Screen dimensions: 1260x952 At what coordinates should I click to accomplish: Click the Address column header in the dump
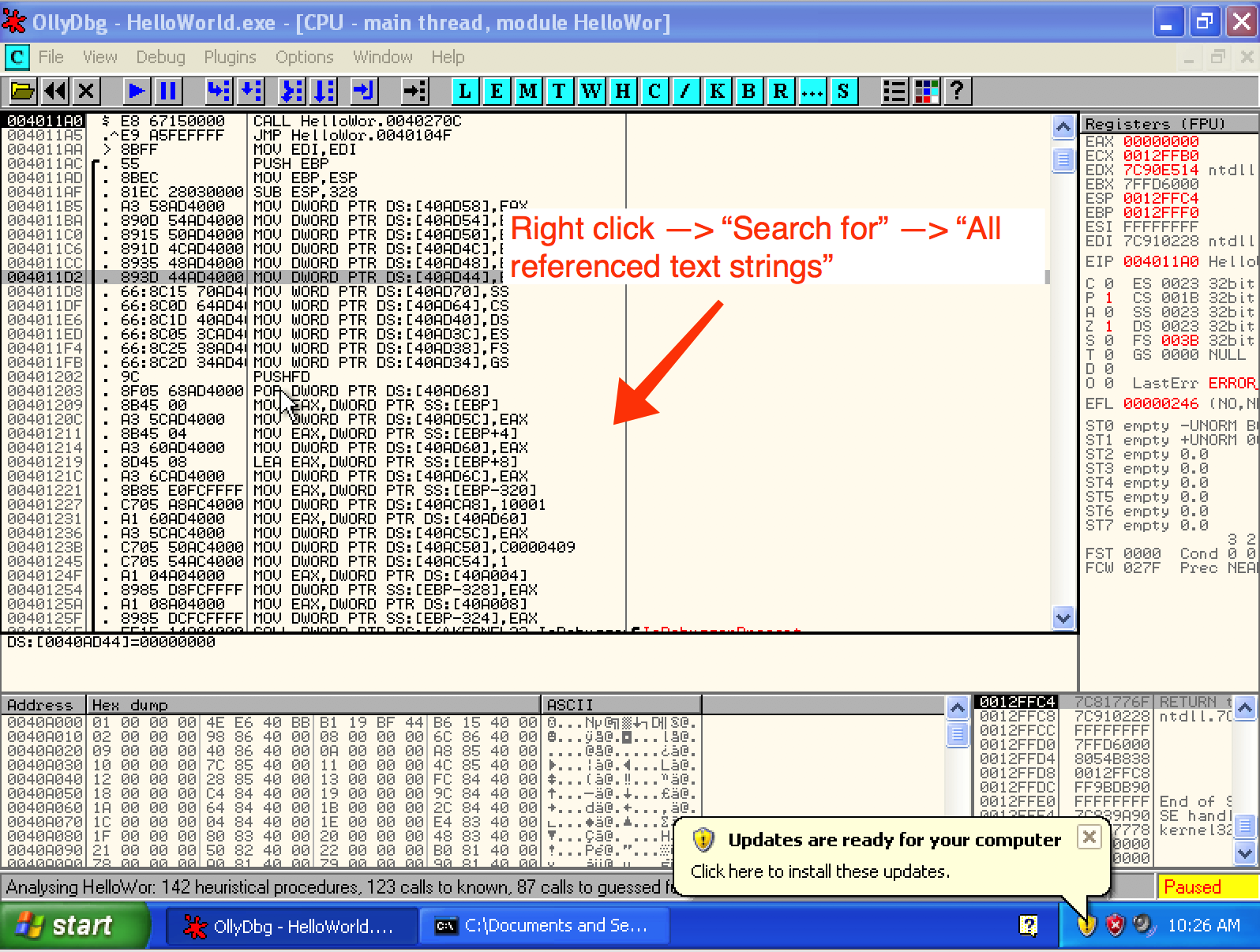[x=43, y=704]
